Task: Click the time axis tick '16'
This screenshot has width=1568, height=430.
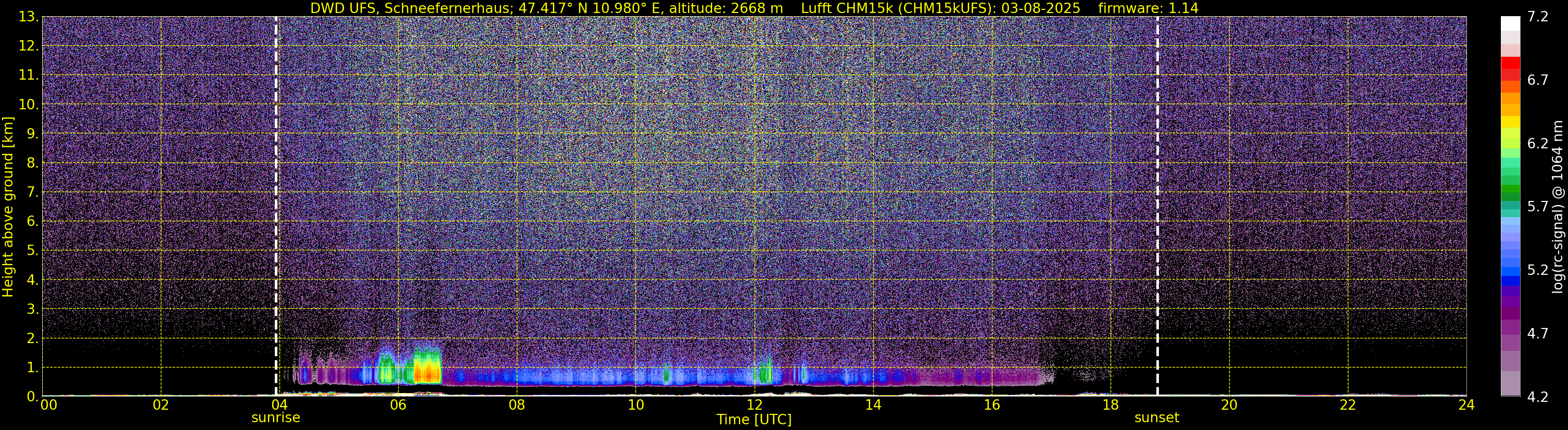Action: (991, 405)
